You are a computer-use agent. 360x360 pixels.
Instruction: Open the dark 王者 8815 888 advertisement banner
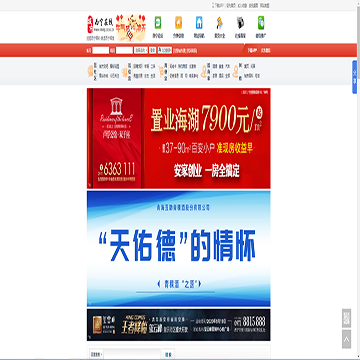(179, 325)
